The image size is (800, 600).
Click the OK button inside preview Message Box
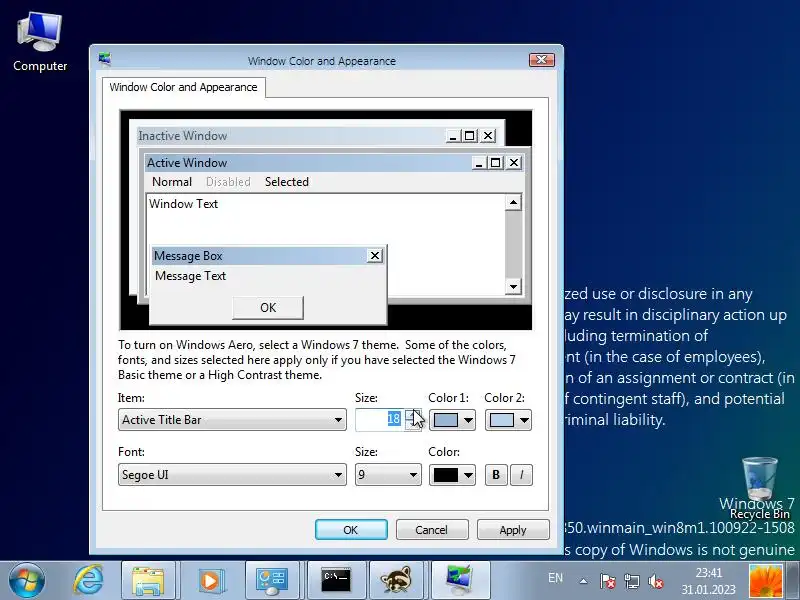[268, 308]
